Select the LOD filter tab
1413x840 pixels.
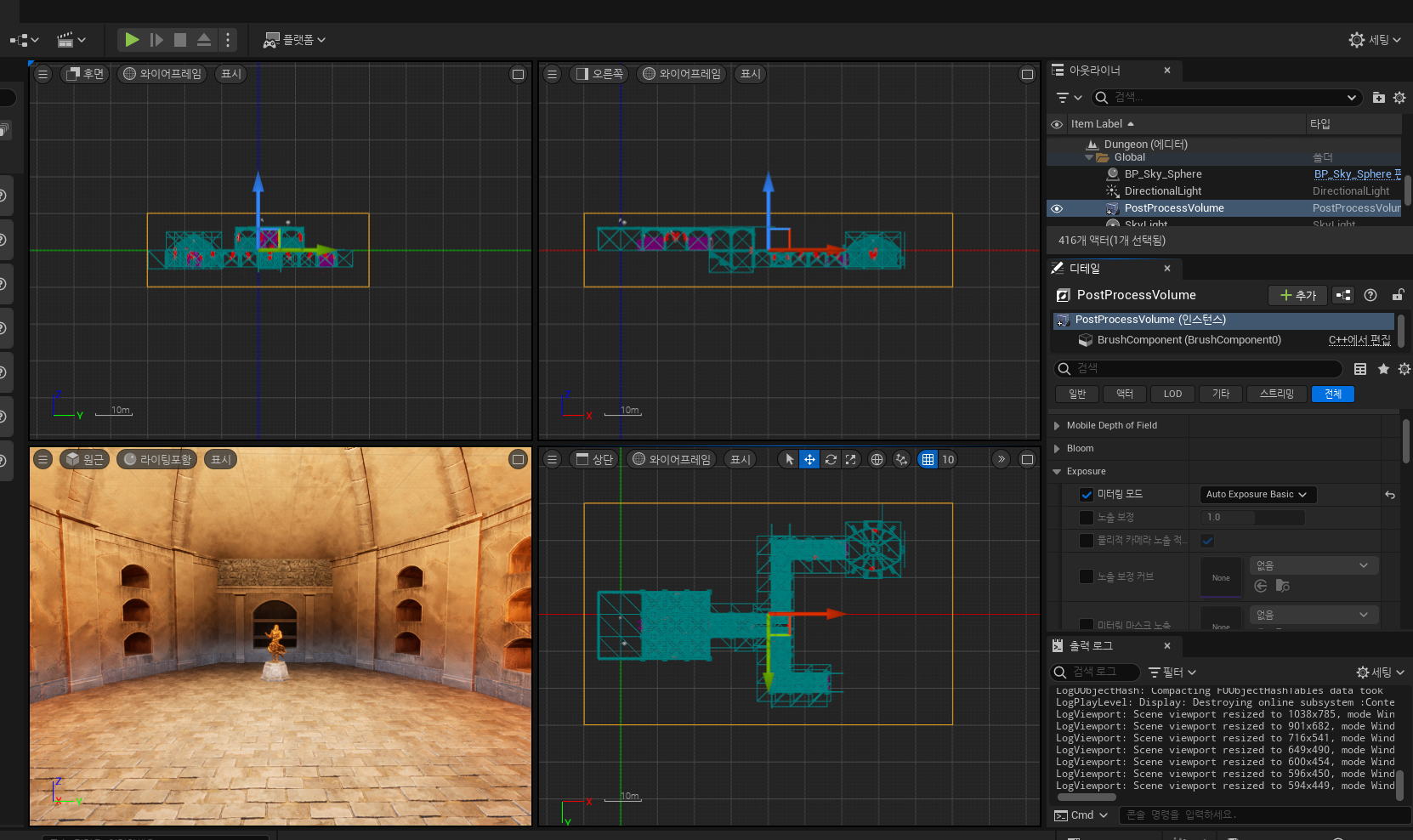point(1172,394)
